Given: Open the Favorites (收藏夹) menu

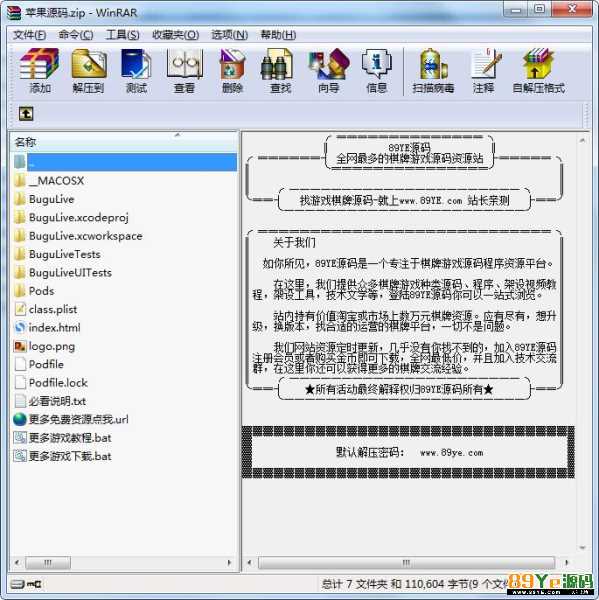Looking at the screenshot, I should click(x=175, y=35).
